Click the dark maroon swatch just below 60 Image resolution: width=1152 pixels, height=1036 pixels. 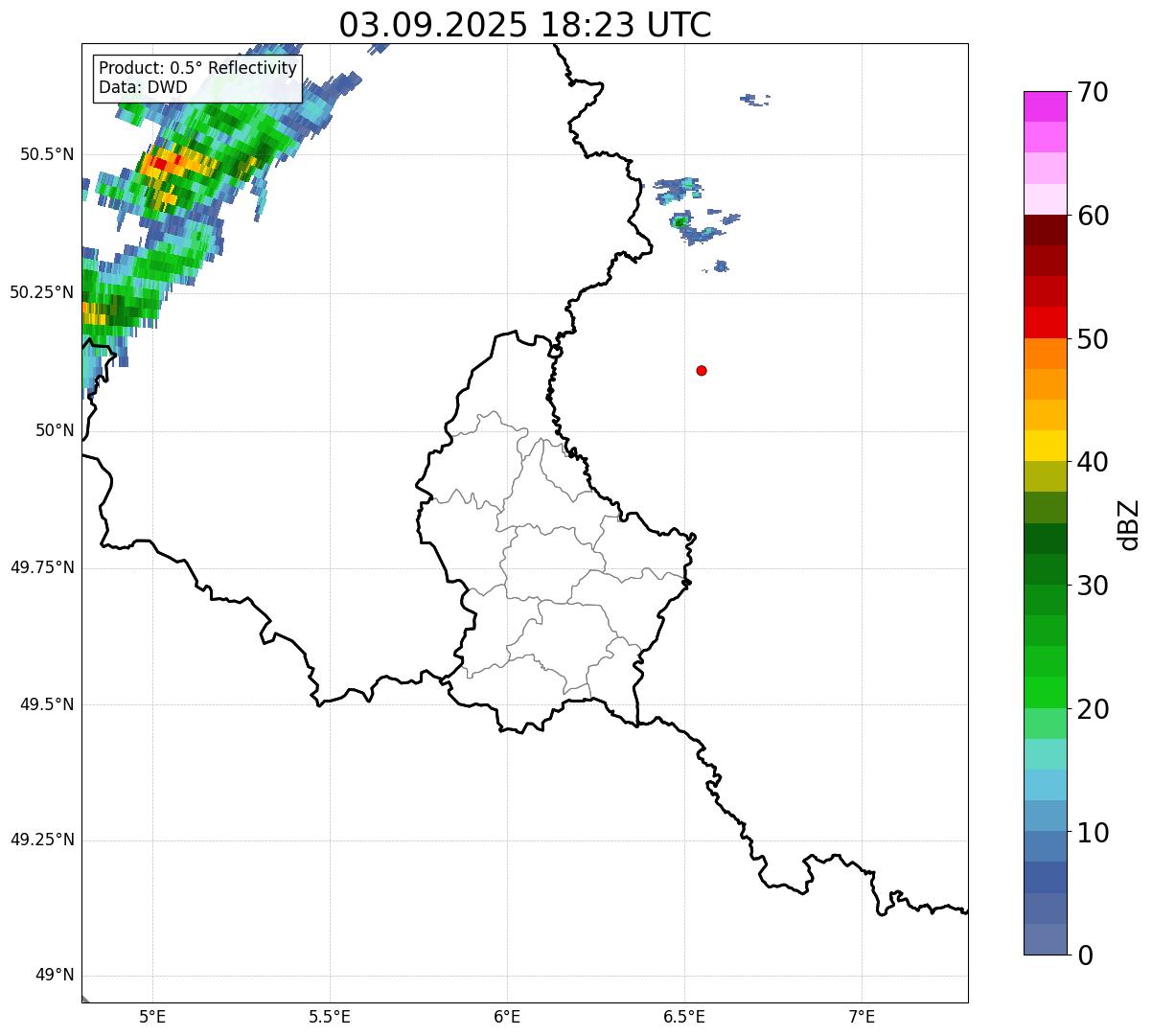coord(1046,230)
